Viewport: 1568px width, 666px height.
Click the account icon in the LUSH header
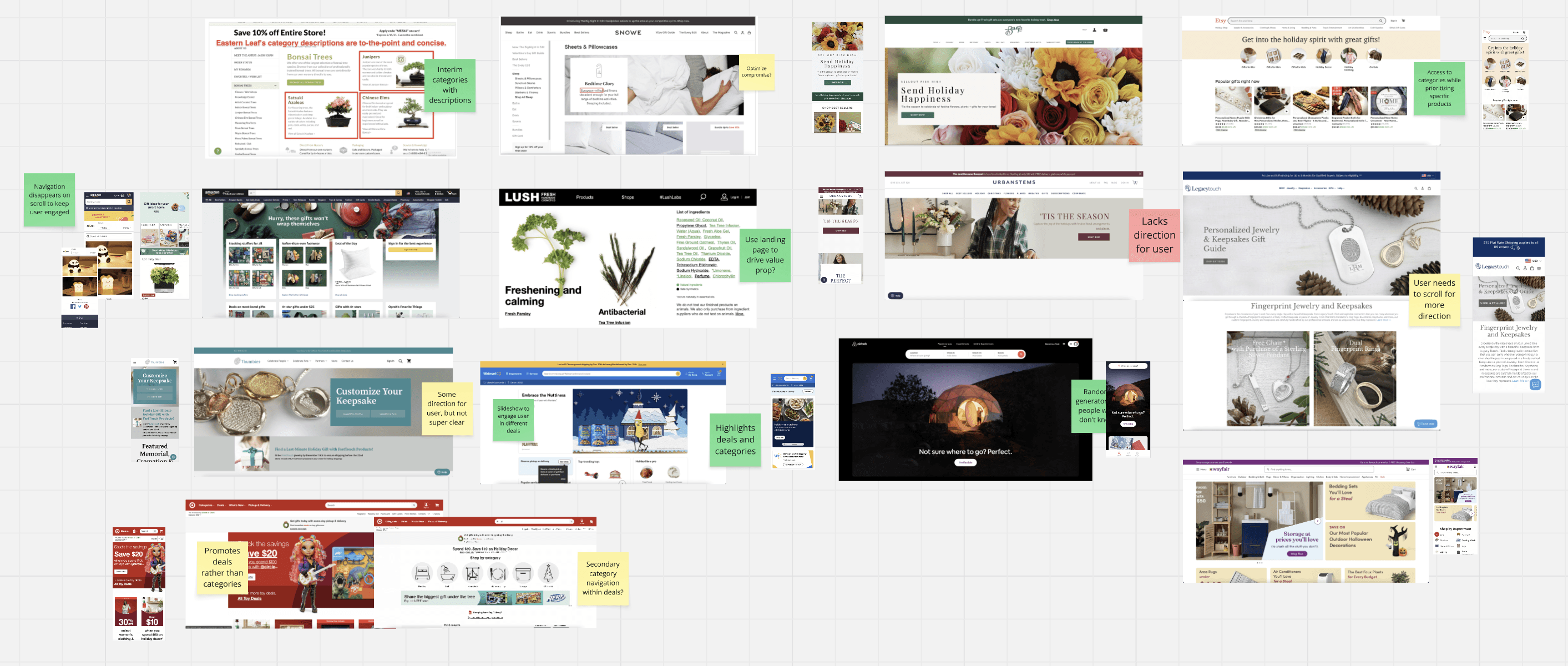pyautogui.click(x=724, y=196)
